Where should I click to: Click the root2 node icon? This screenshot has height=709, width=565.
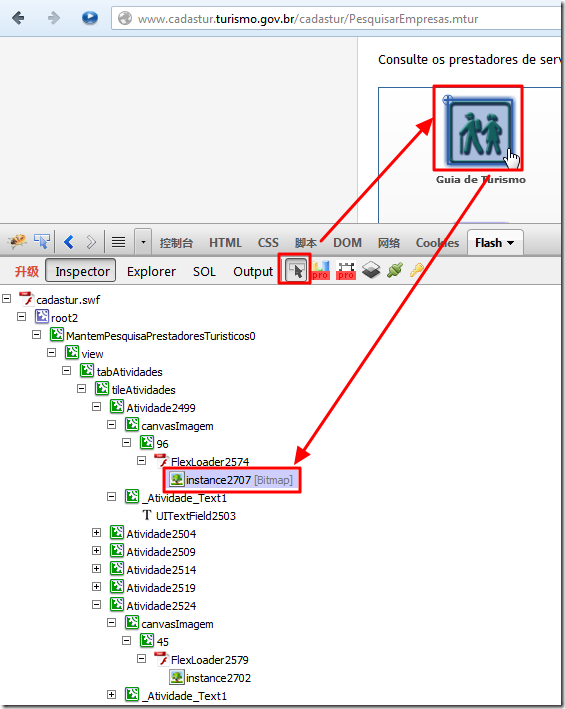click(42, 316)
